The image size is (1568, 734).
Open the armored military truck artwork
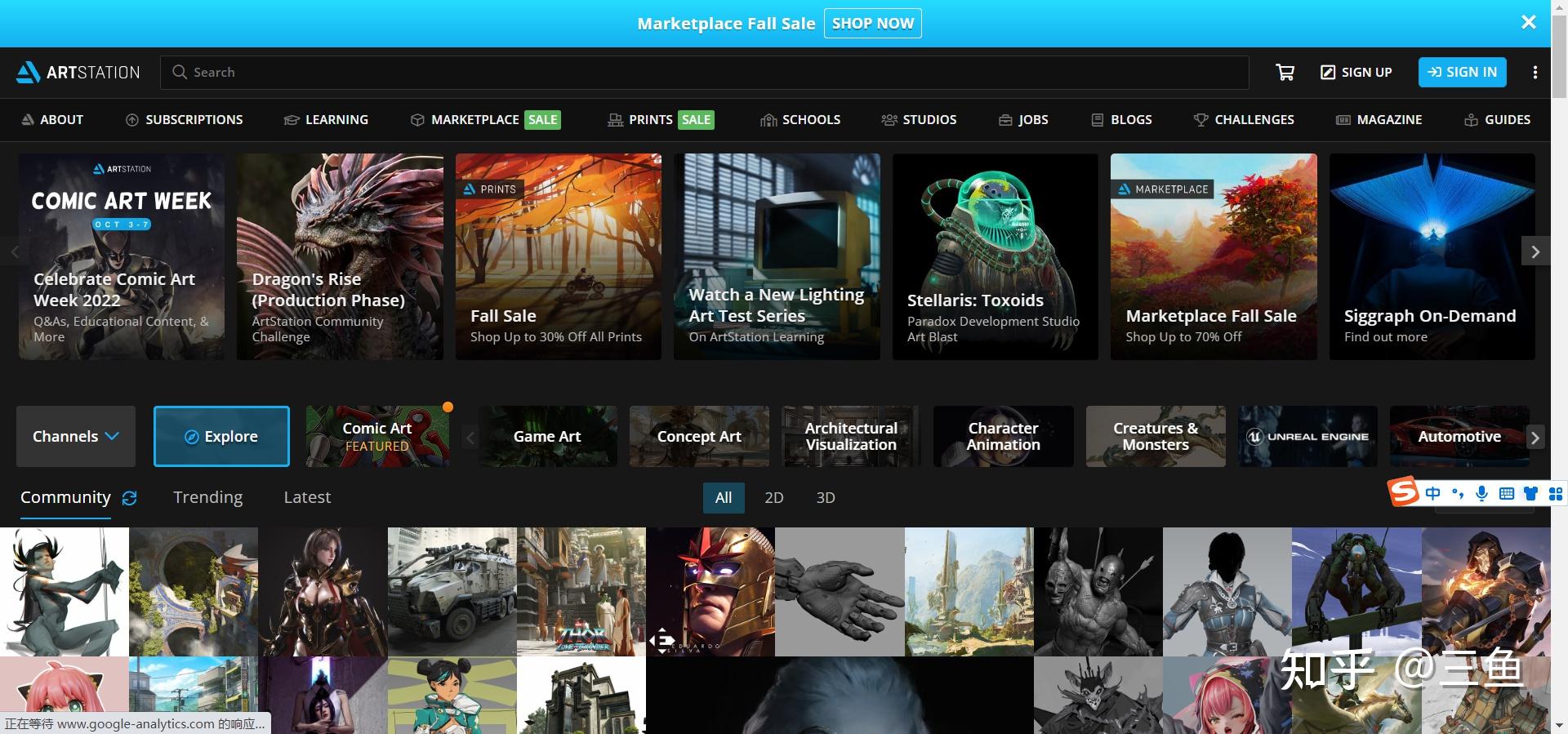[452, 591]
